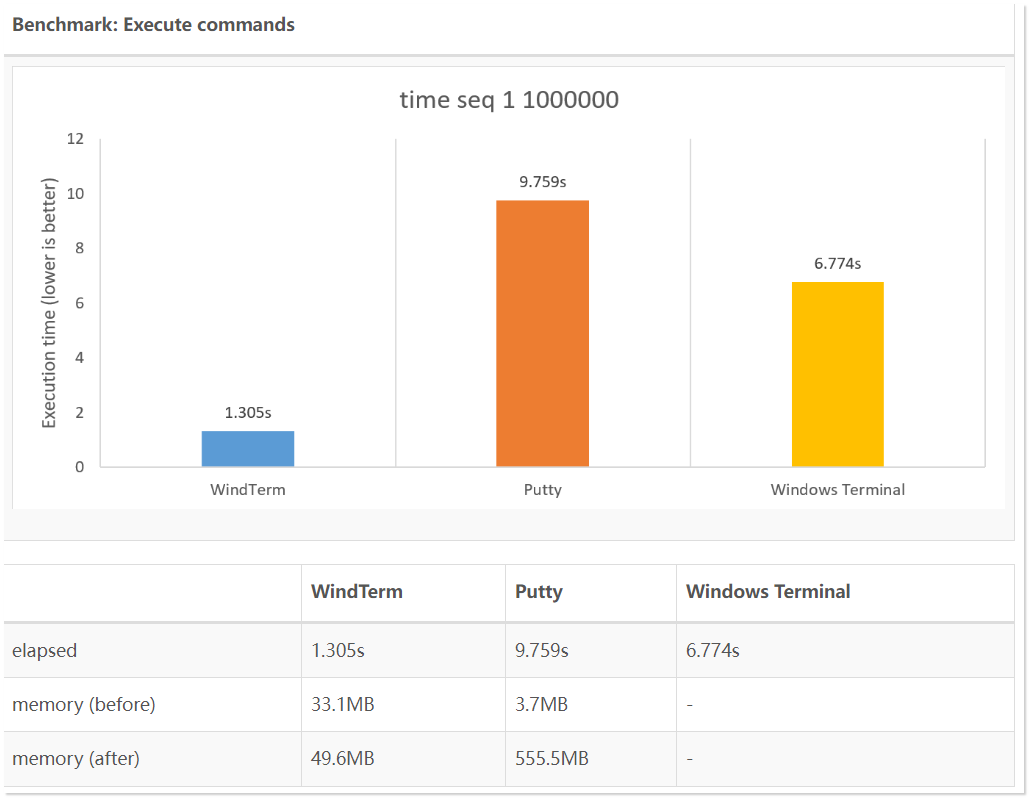The image size is (1029, 798).
Task: Select the orange Putty bar
Action: coord(542,333)
